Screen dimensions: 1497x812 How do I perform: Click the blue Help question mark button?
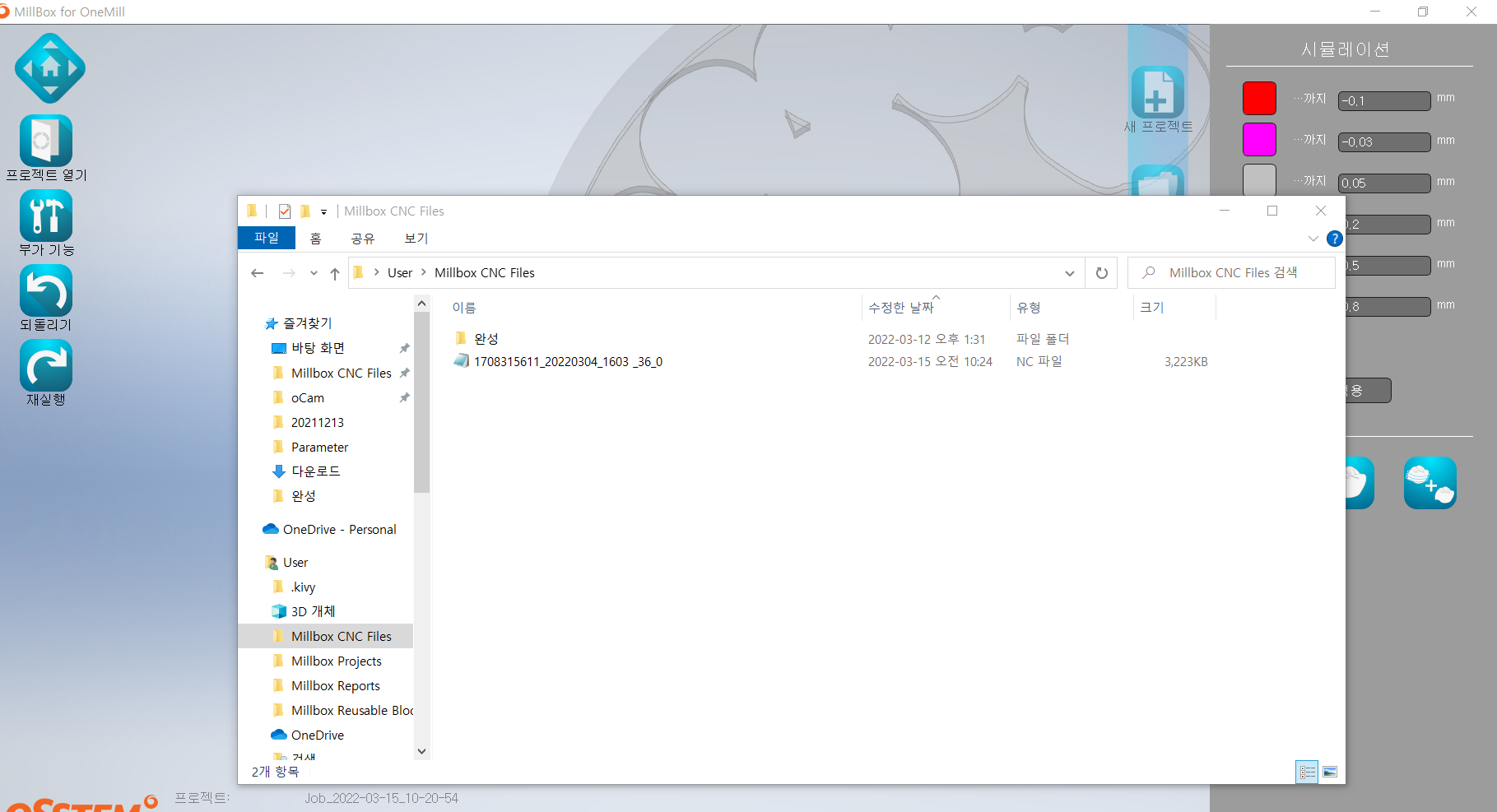click(x=1335, y=239)
